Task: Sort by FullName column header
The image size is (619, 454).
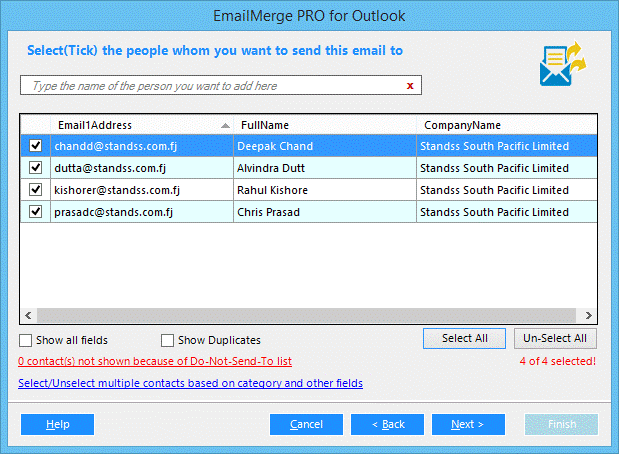Action: point(325,125)
